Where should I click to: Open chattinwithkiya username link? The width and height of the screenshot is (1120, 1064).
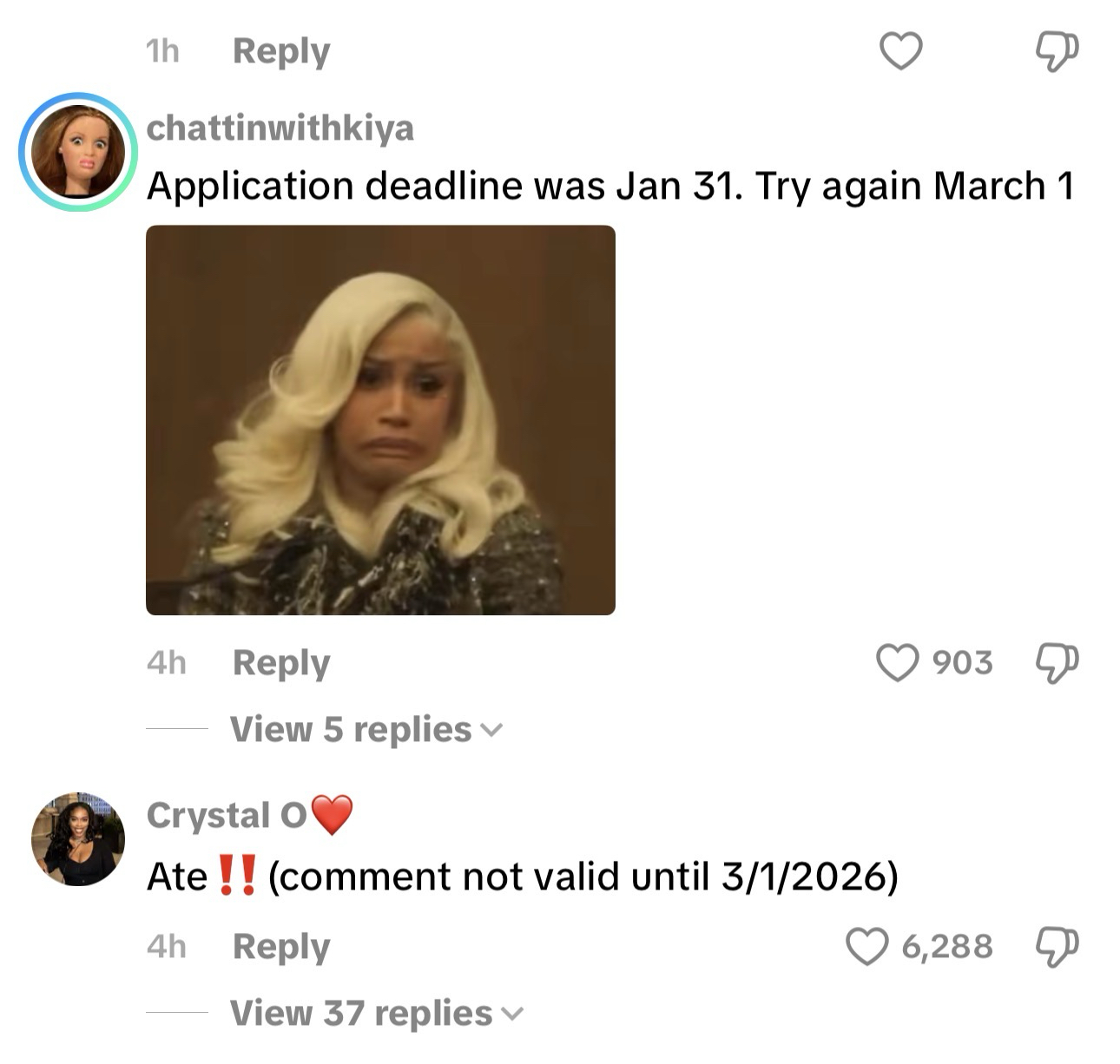(280, 128)
